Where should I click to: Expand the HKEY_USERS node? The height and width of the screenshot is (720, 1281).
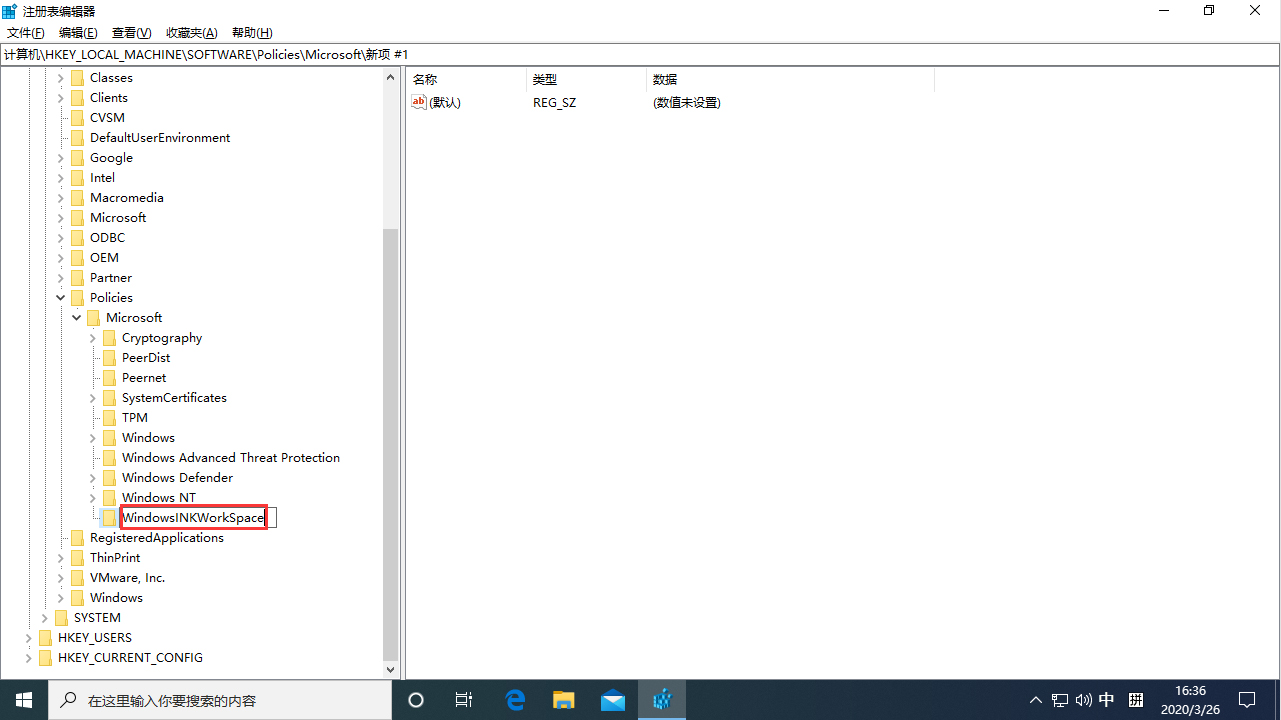point(28,637)
